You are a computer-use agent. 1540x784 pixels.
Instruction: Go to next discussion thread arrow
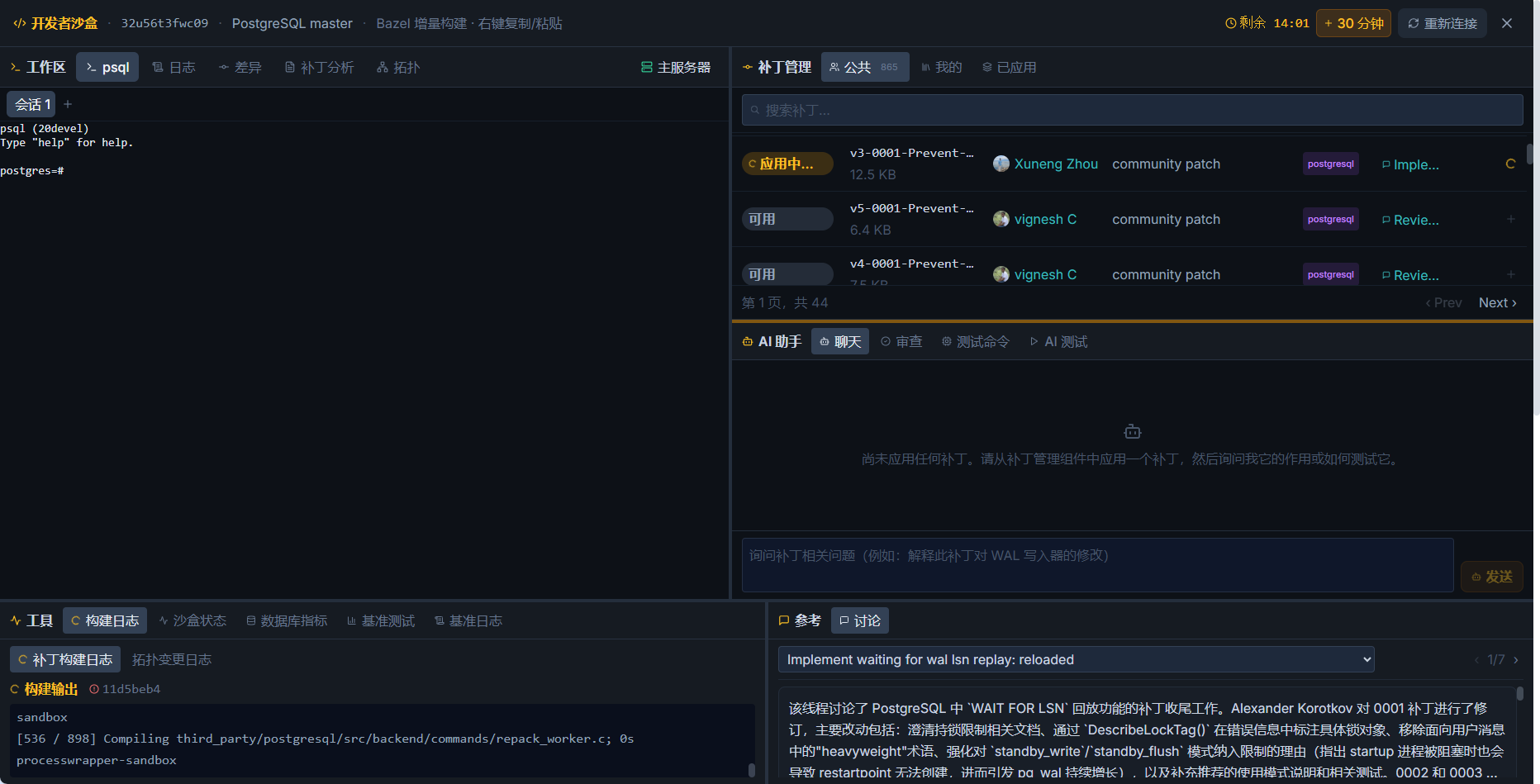coord(1516,659)
